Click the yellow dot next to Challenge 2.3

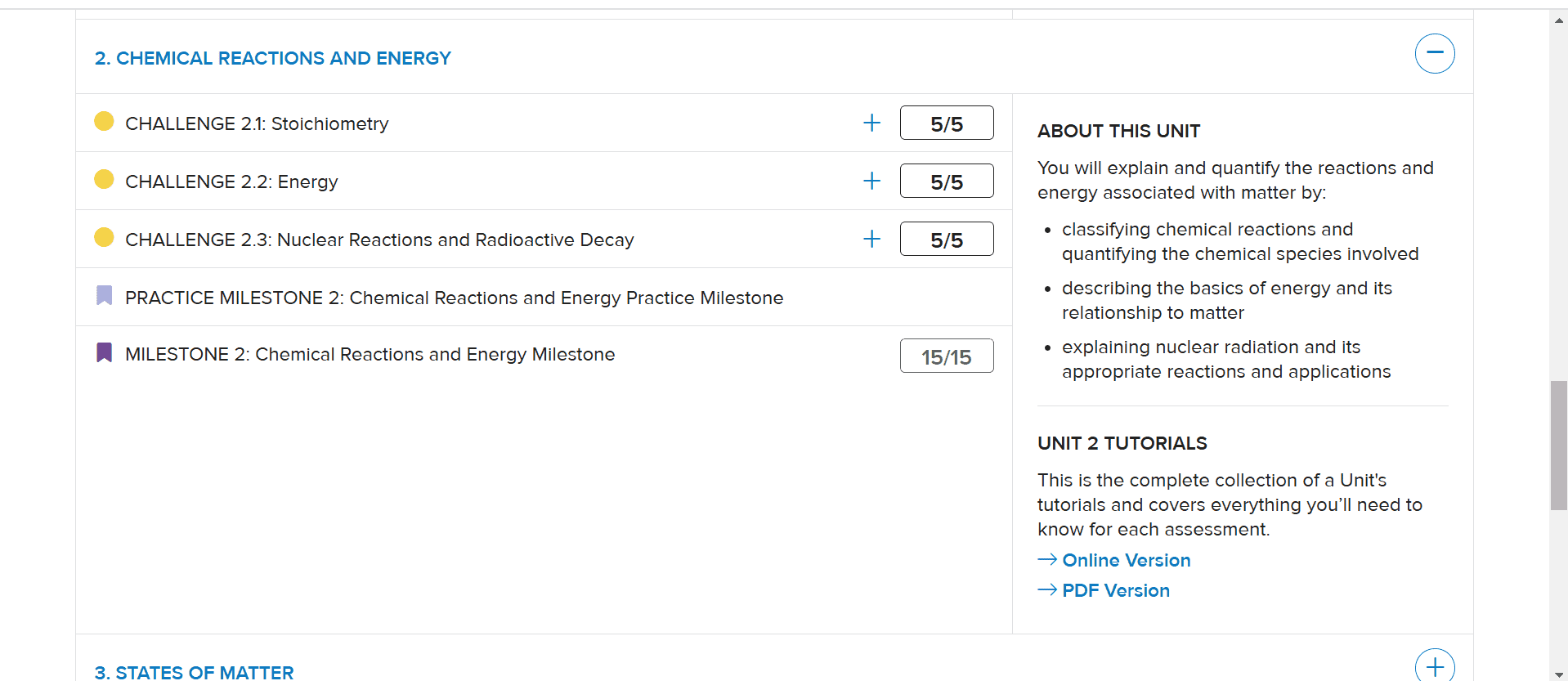104,237
